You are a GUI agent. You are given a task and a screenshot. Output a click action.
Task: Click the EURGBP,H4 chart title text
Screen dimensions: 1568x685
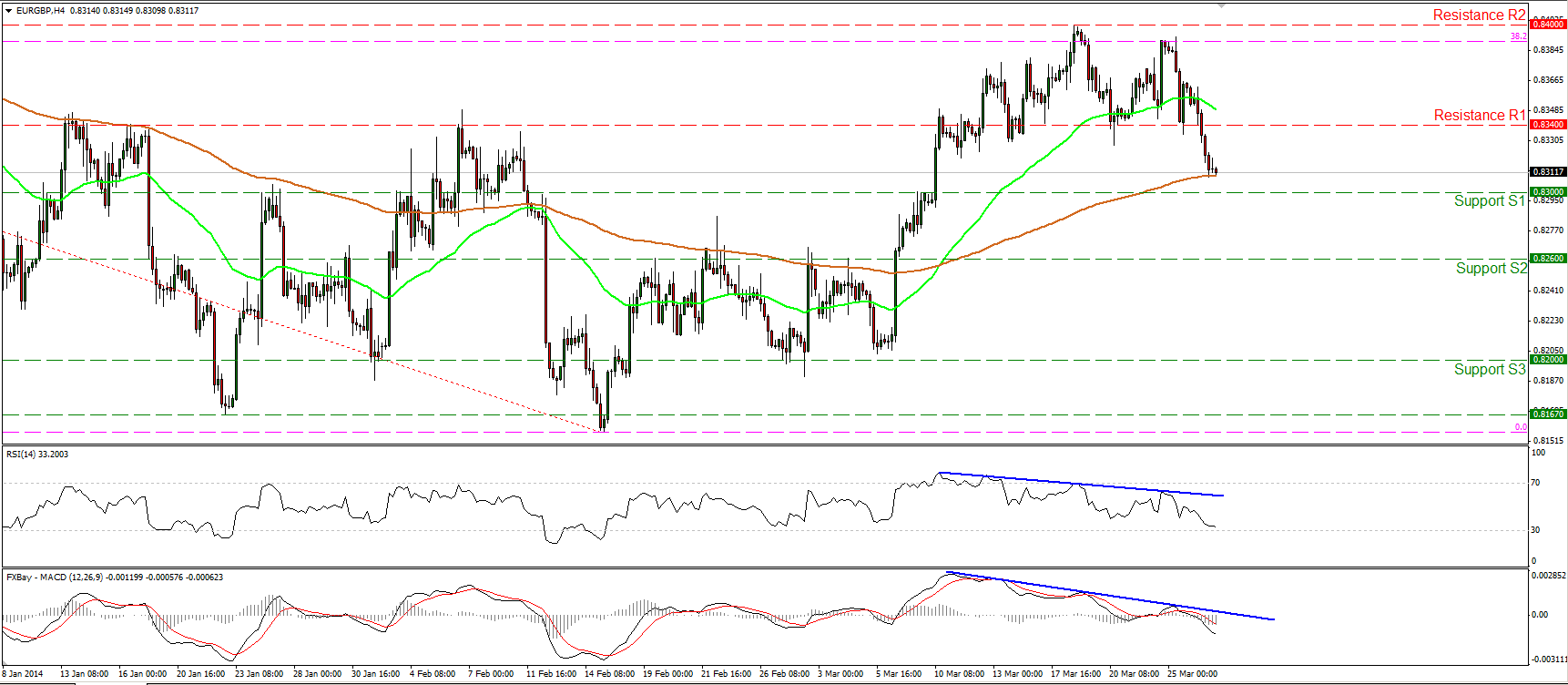tap(41, 11)
